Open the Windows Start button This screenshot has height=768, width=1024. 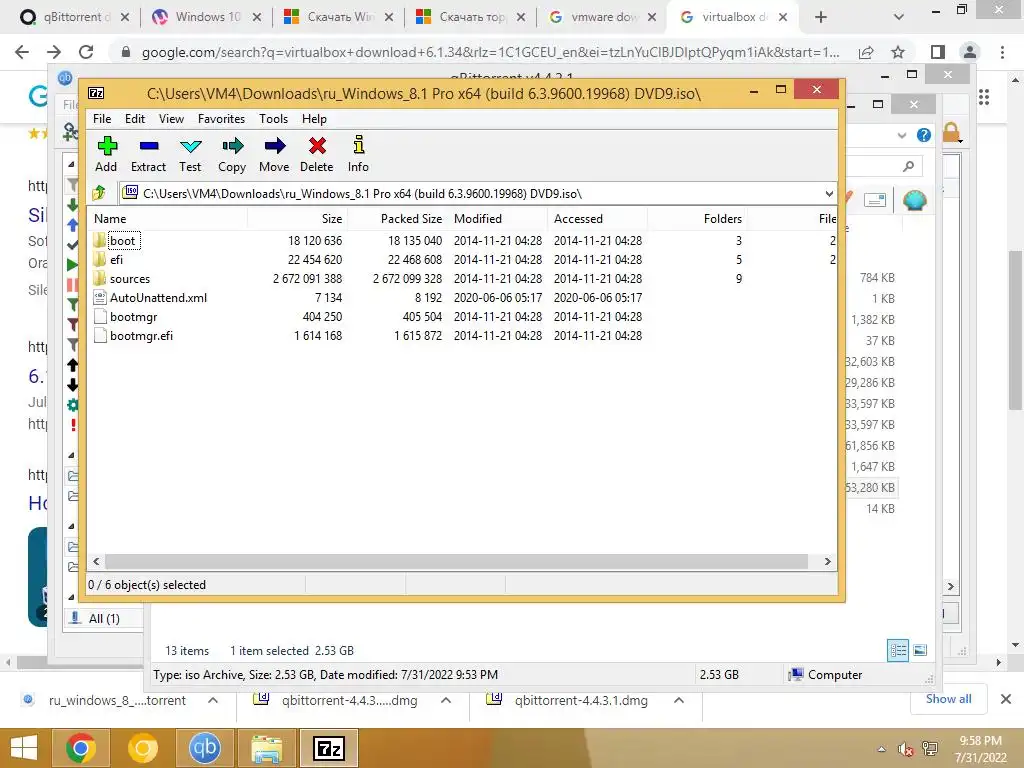(x=24, y=748)
